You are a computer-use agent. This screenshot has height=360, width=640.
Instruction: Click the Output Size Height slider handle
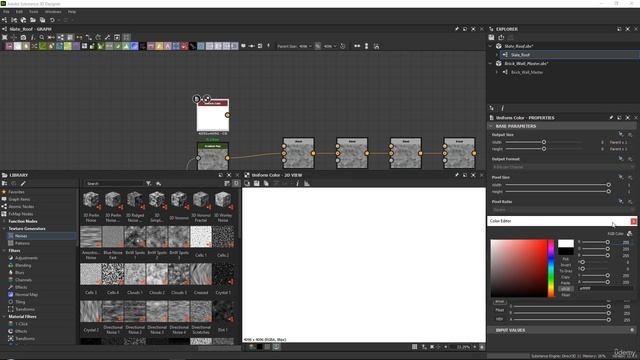(x=544, y=149)
